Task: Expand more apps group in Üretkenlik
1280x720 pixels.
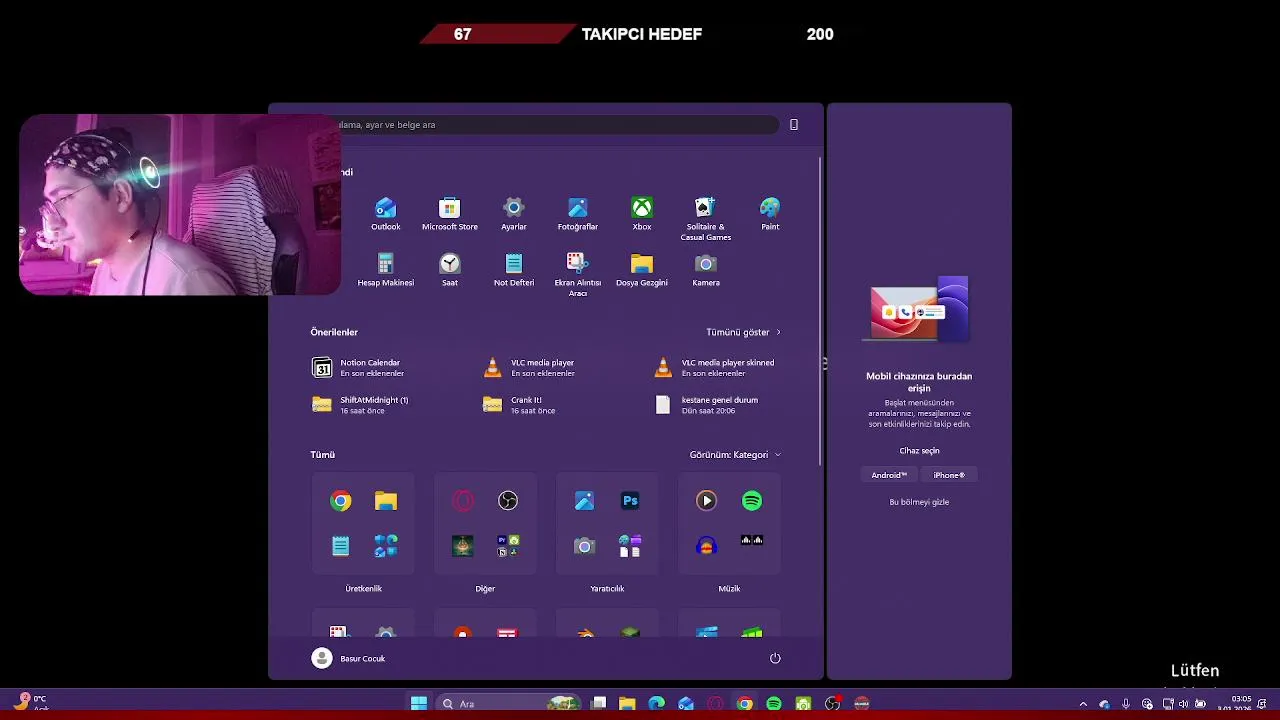Action: (386, 546)
